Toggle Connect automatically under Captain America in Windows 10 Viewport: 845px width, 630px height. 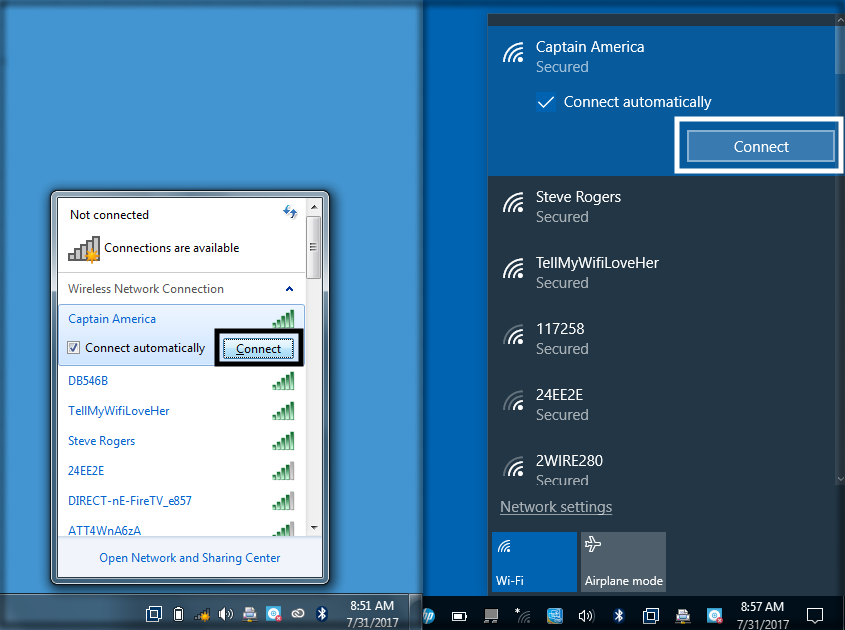point(546,102)
